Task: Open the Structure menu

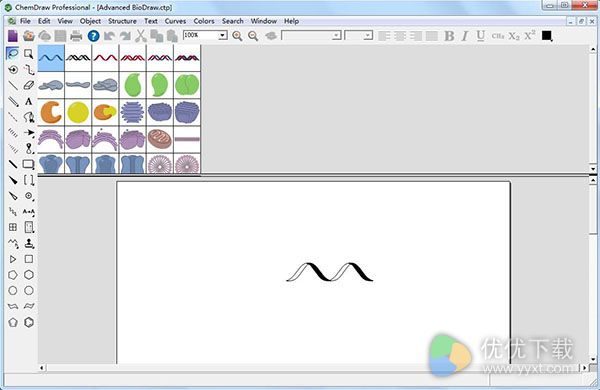Action: [122, 21]
